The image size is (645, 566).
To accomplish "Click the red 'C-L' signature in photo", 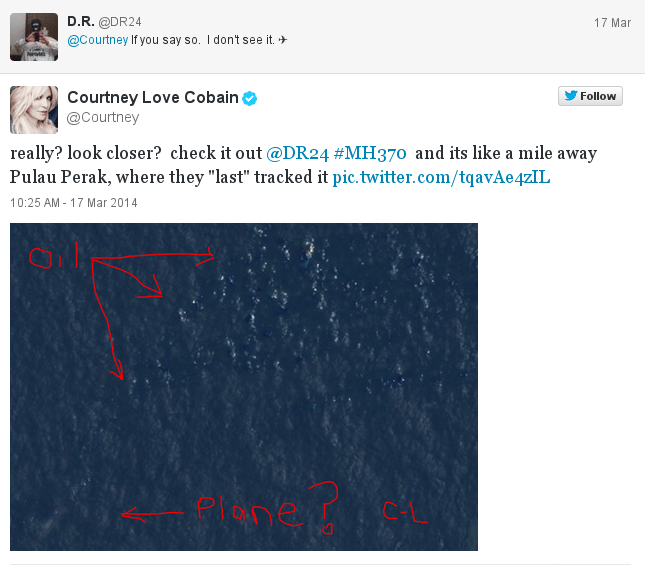I will pyautogui.click(x=405, y=514).
